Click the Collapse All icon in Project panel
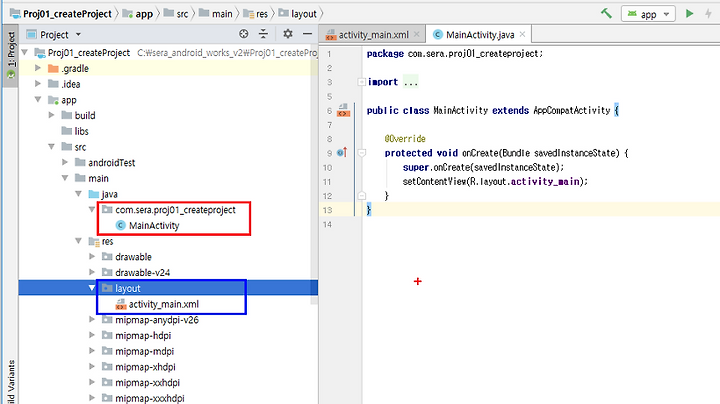Screen dimensions: 720x404 point(263,34)
